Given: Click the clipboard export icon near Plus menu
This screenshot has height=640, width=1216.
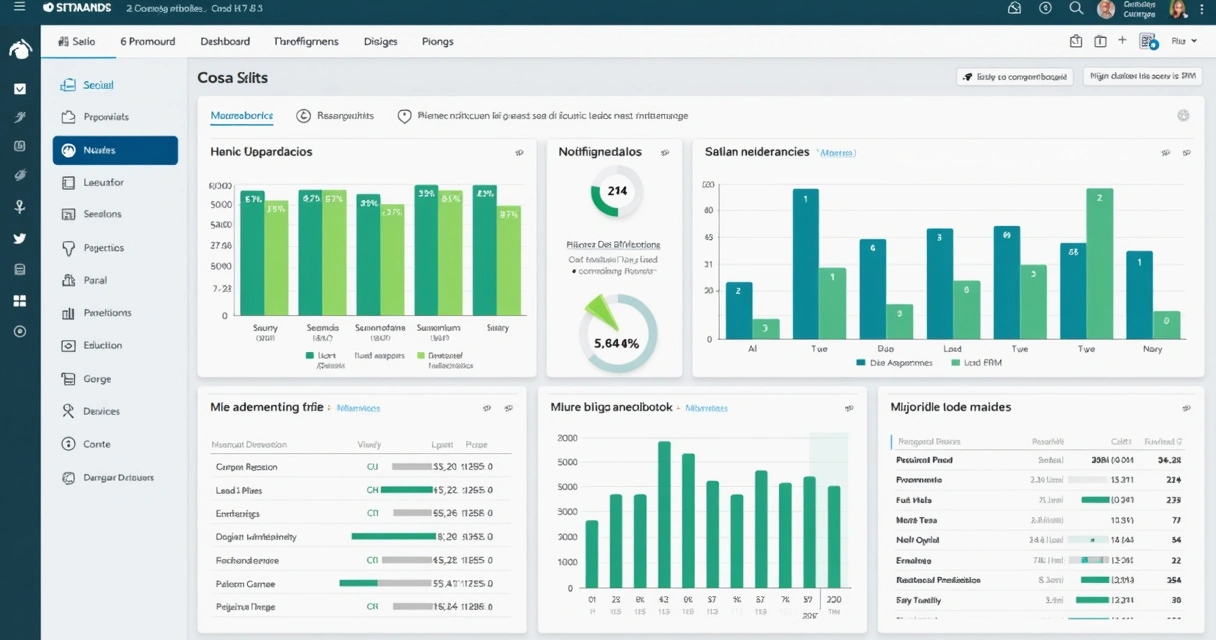Looking at the screenshot, I should coord(1075,41).
